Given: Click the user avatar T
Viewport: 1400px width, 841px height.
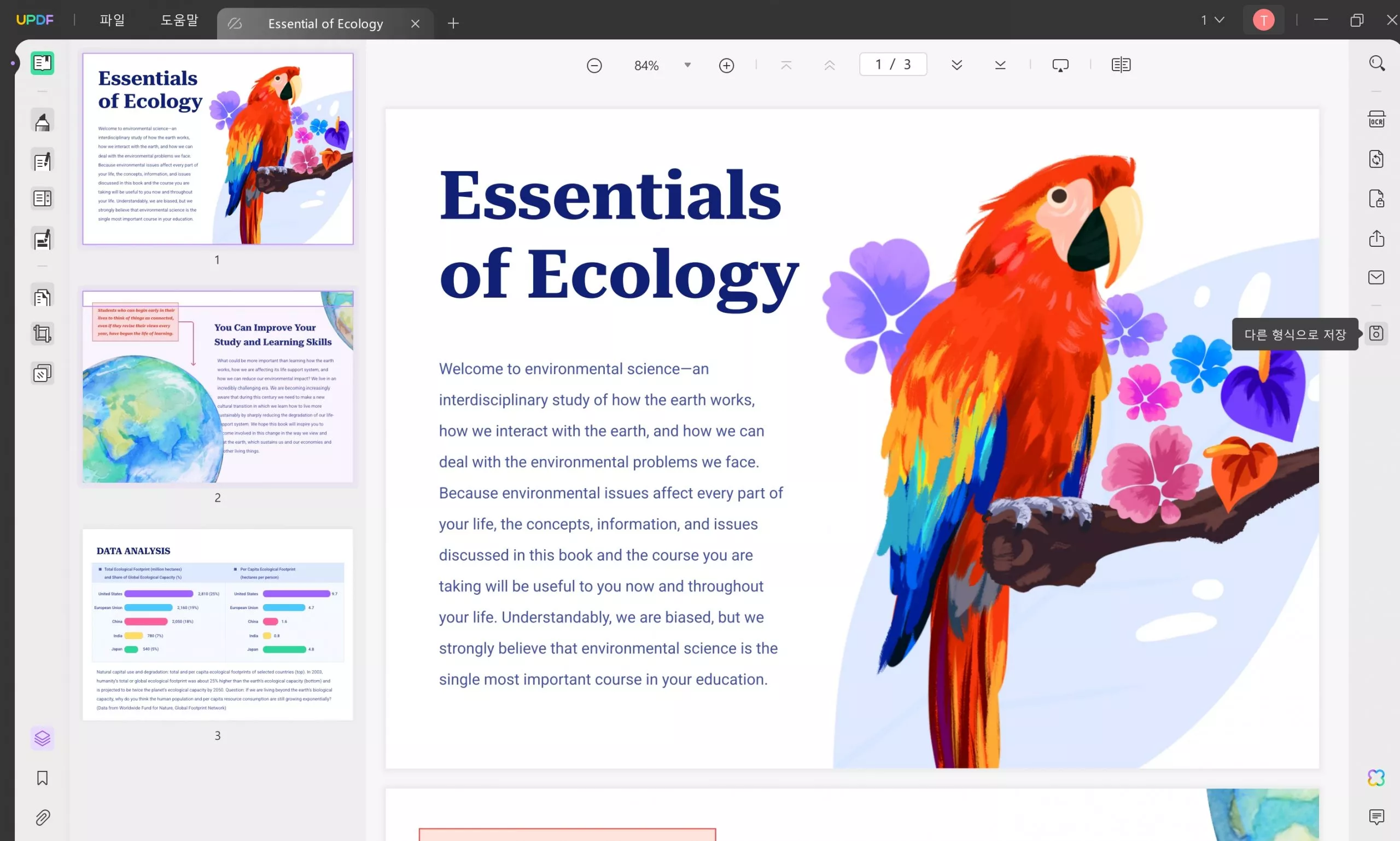Looking at the screenshot, I should pos(1263,20).
